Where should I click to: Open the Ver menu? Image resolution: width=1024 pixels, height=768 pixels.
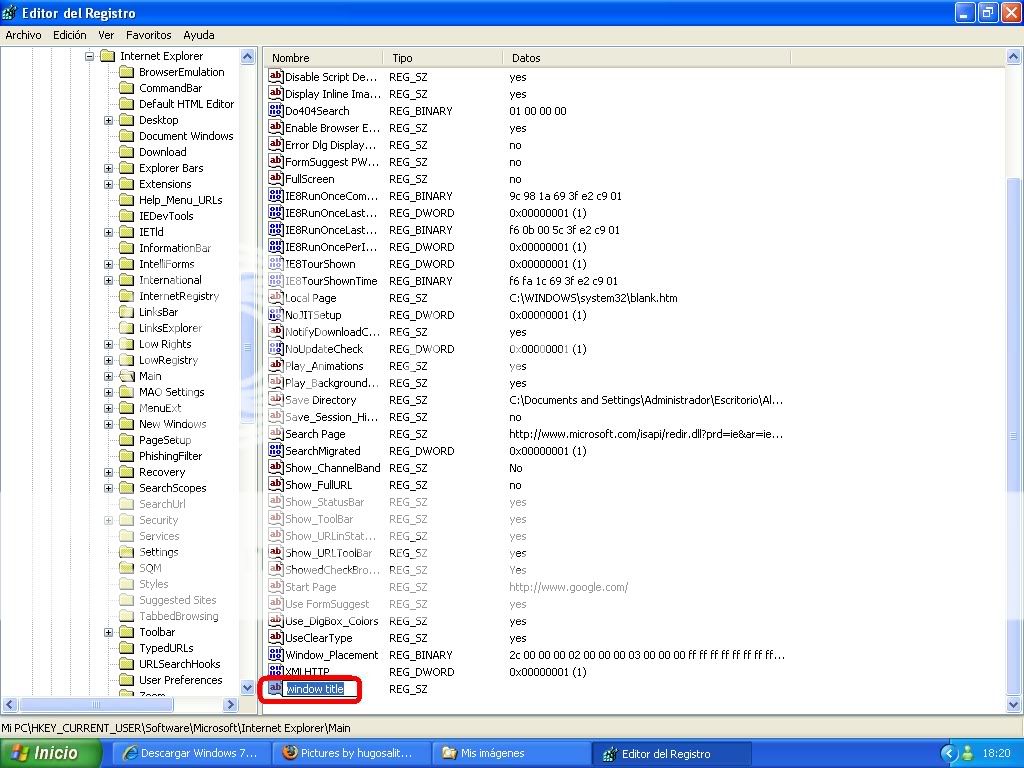point(106,35)
